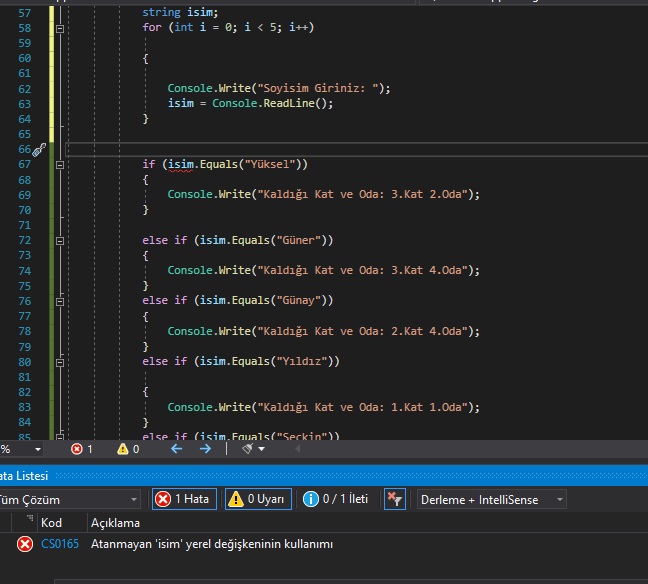Navigate forward with the right arrow
Image resolution: width=648 pixels, height=584 pixels.
[x=205, y=449]
